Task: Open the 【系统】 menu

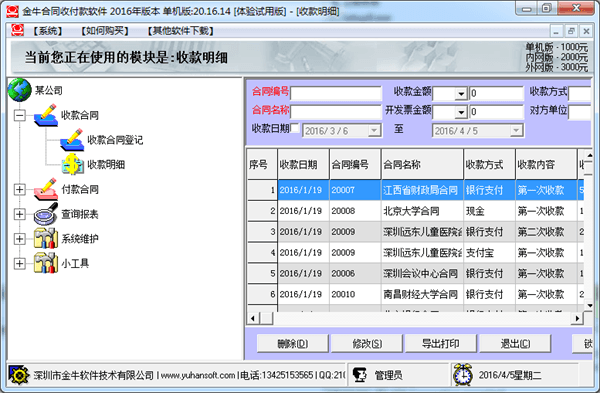Action: pyautogui.click(x=48, y=31)
